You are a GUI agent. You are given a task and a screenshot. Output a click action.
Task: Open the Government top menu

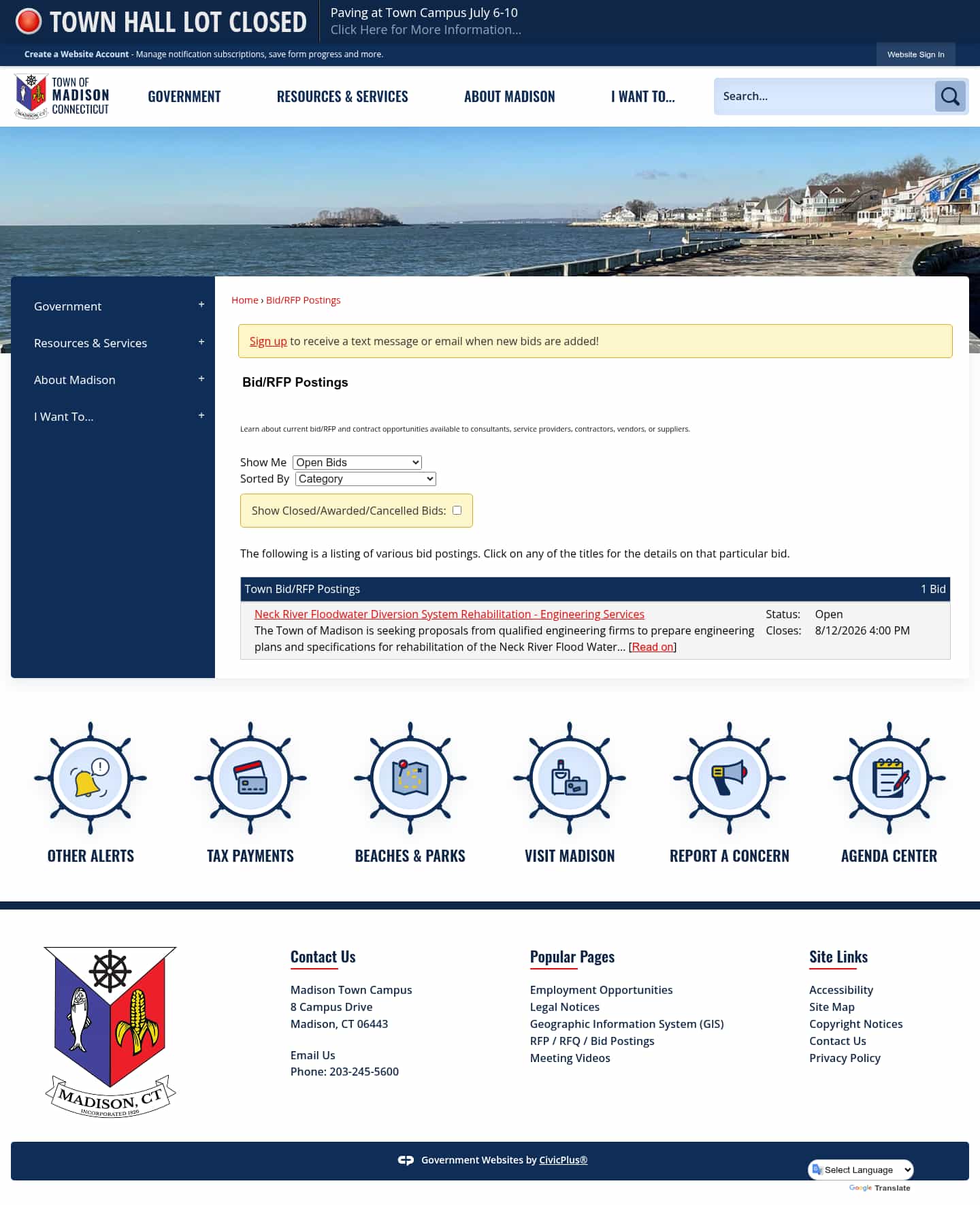[184, 97]
